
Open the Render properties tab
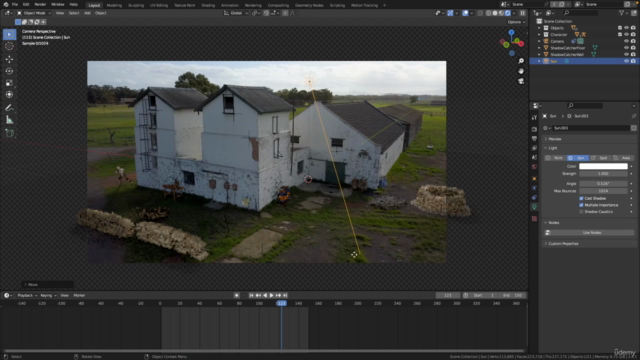pyautogui.click(x=534, y=129)
